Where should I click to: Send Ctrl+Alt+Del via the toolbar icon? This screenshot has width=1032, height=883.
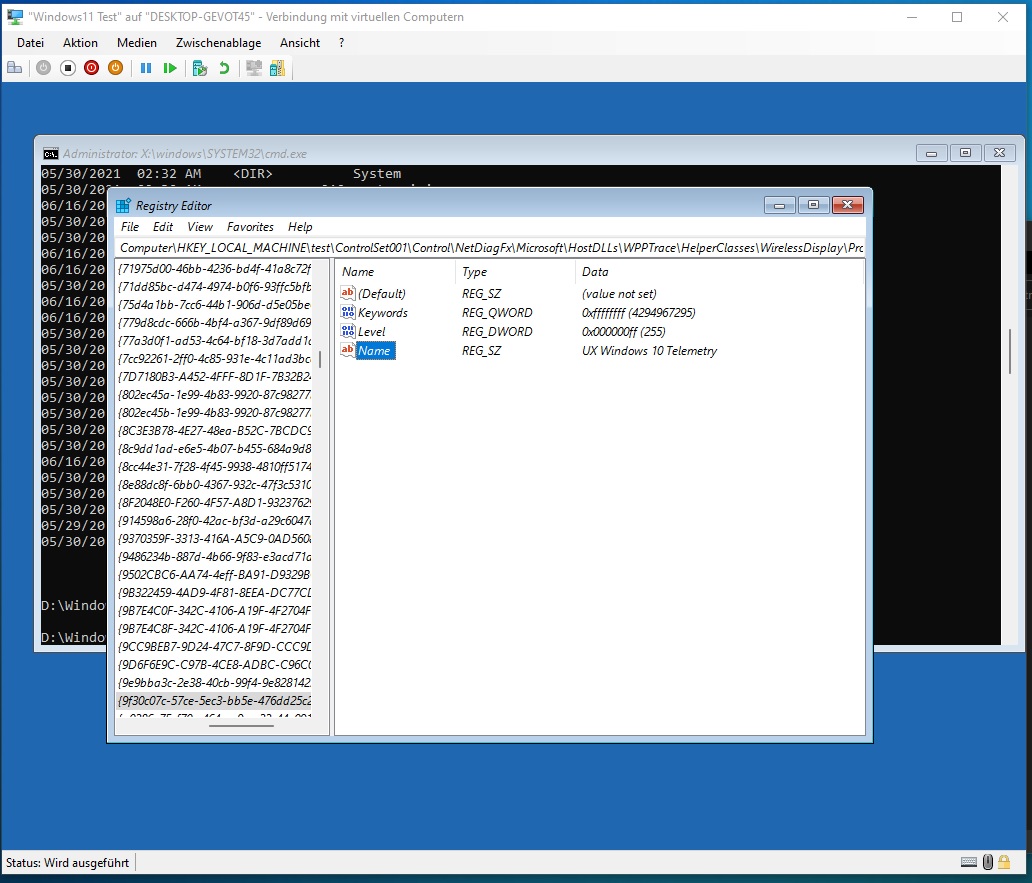coord(14,68)
